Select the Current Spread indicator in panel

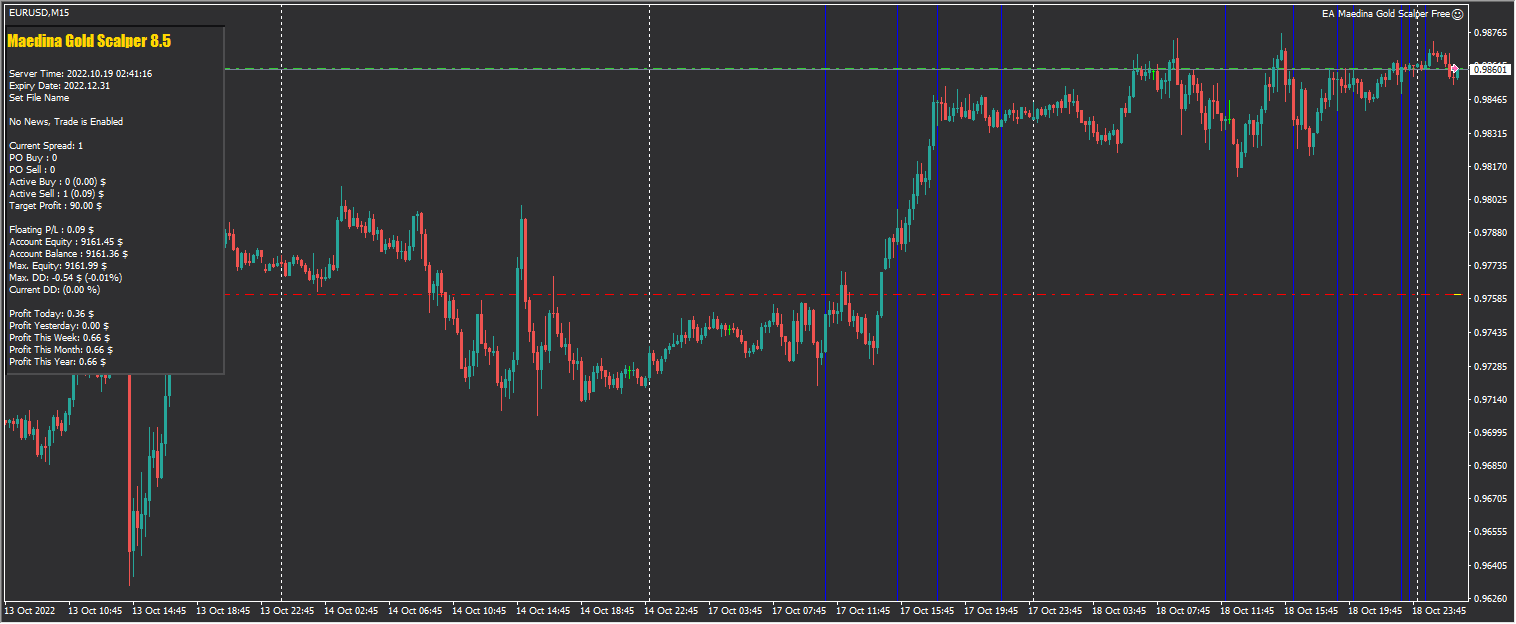[45, 145]
